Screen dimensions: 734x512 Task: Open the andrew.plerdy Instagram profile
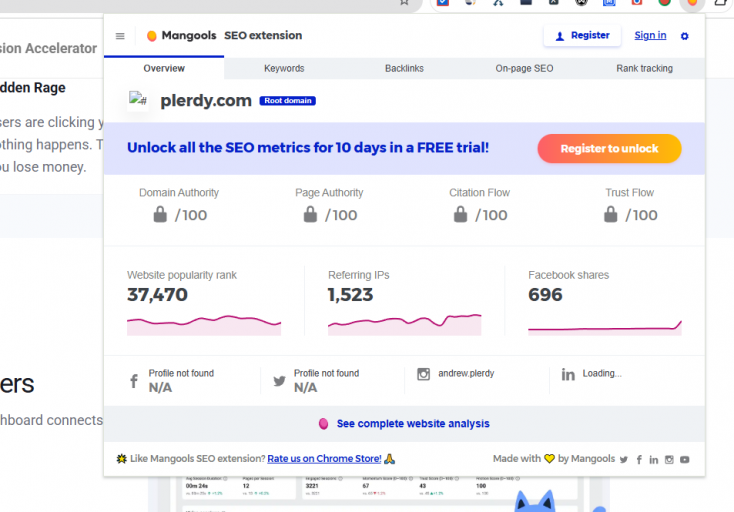466,373
